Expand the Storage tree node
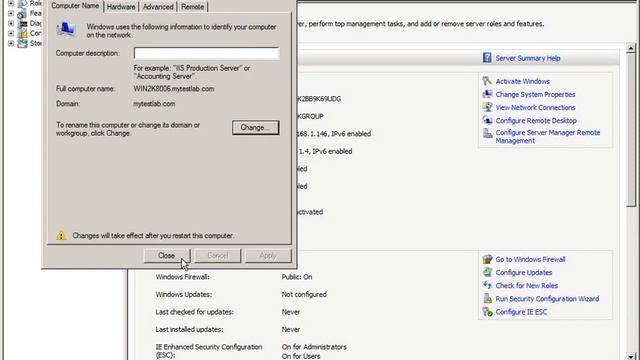 [11, 43]
